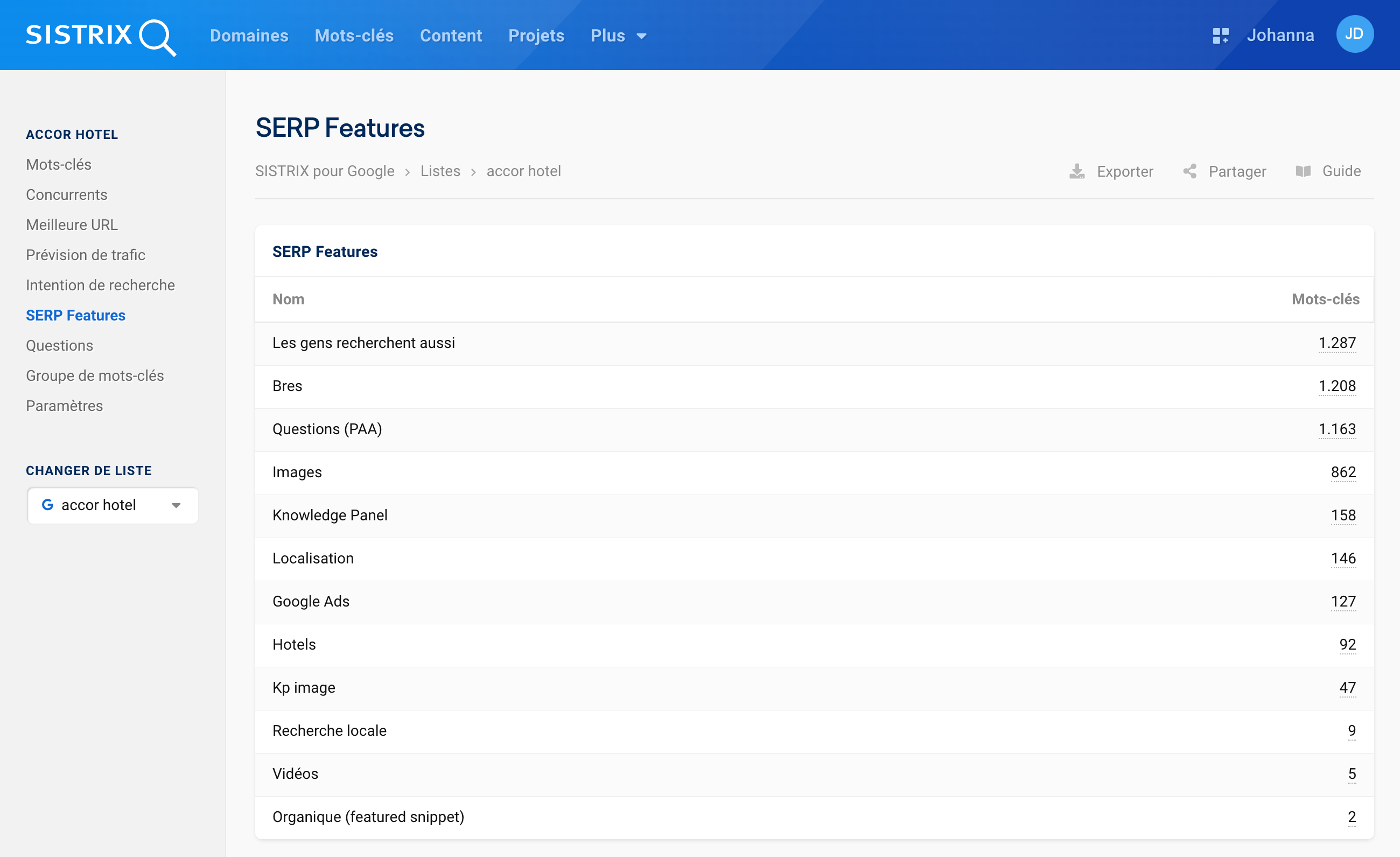Click the 9 keyword count
The width and height of the screenshot is (1400, 857).
coord(1352,730)
